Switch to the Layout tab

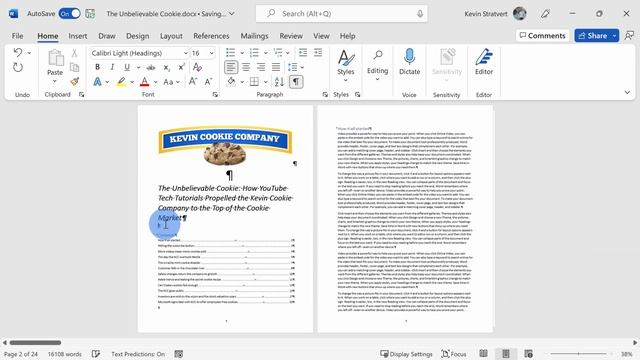(171, 36)
